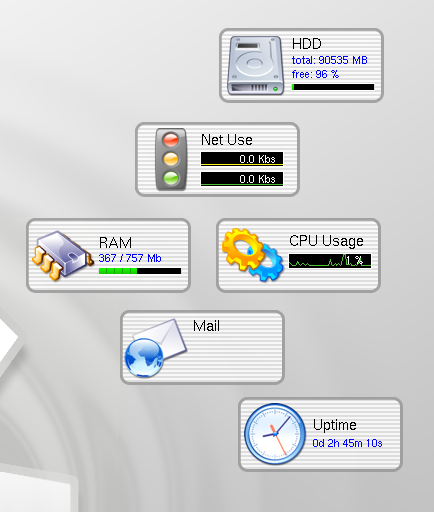The width and height of the screenshot is (434, 512).
Task: Click the "free: 96 %" text
Action: (x=315, y=74)
